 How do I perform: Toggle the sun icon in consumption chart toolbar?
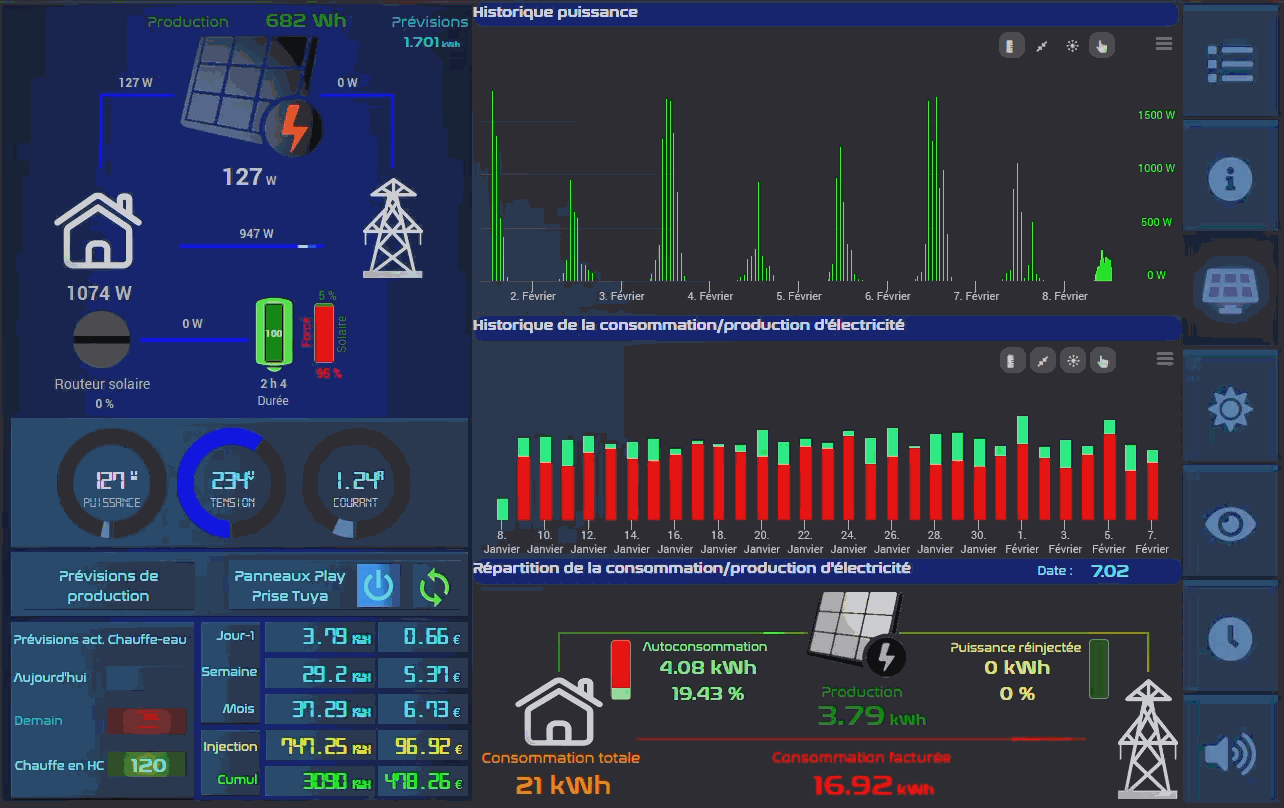coord(1072,361)
